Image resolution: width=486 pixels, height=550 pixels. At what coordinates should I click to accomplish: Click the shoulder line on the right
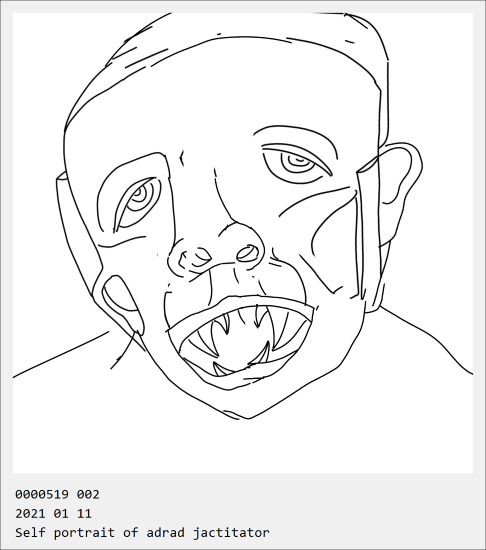pyautogui.click(x=426, y=337)
